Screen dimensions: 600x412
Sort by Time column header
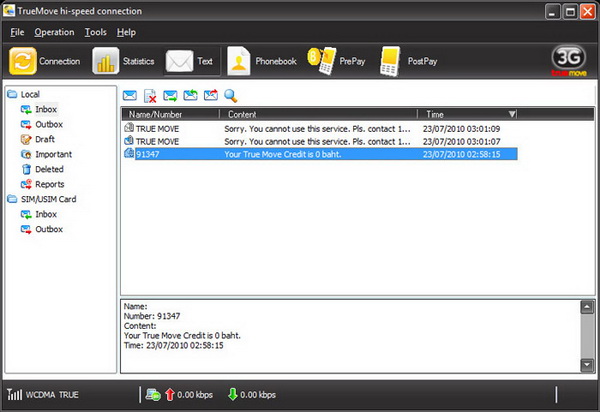pos(467,114)
